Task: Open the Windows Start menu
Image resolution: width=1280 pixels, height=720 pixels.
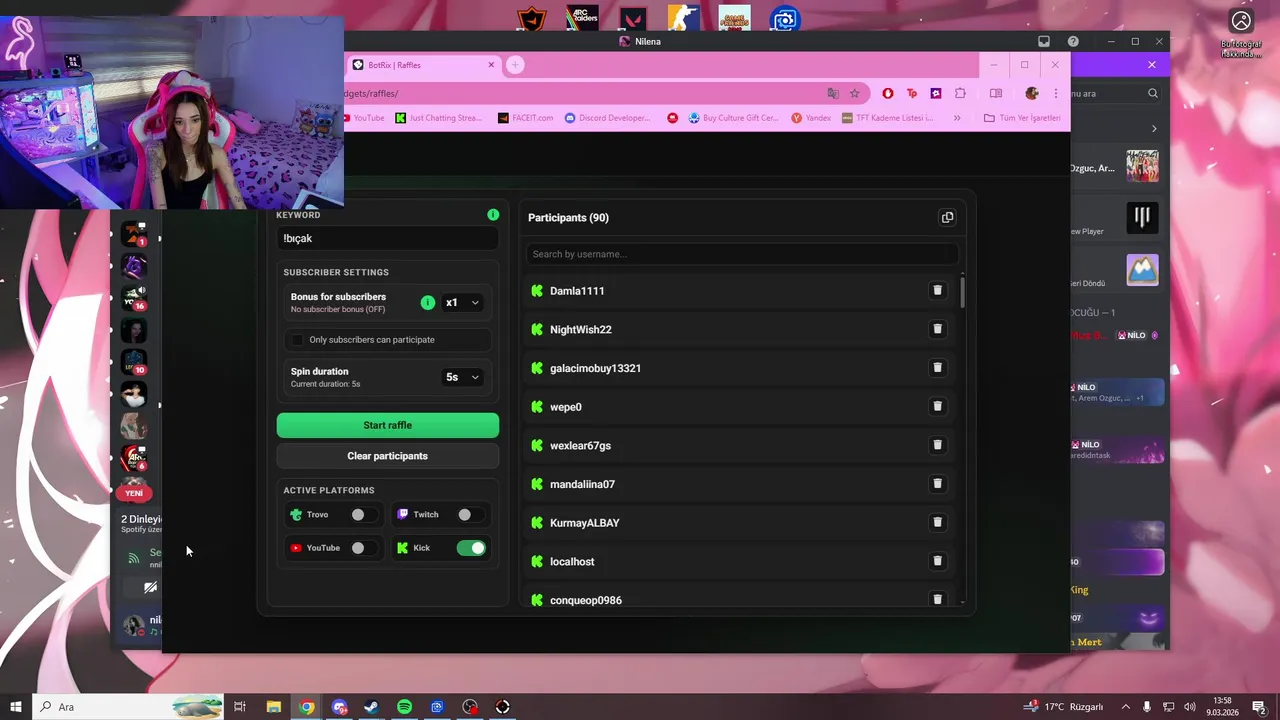Action: tap(16, 707)
